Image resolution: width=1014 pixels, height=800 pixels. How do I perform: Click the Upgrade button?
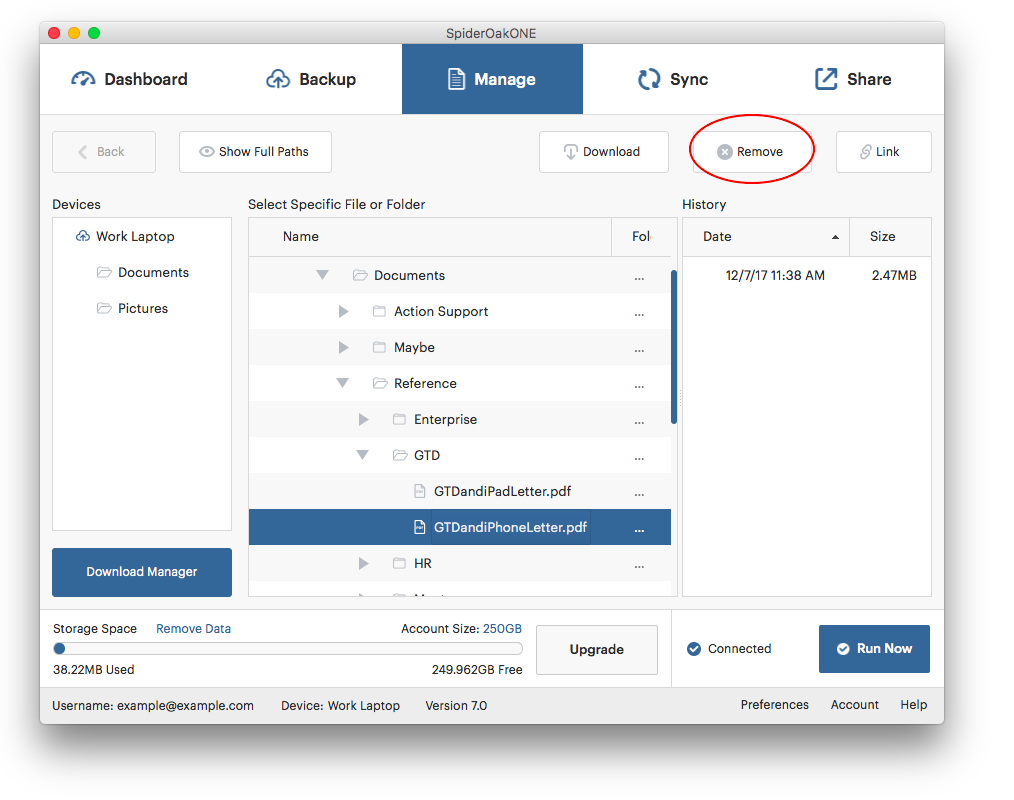click(596, 649)
